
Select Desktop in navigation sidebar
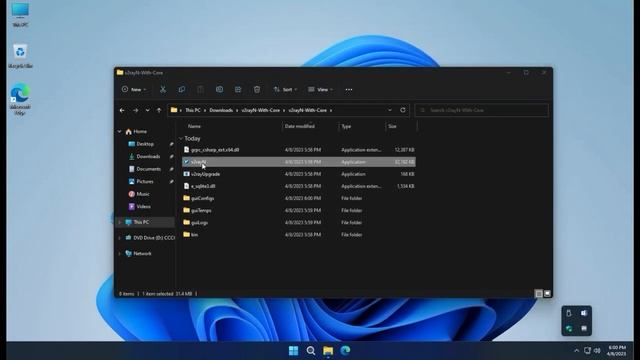point(145,144)
